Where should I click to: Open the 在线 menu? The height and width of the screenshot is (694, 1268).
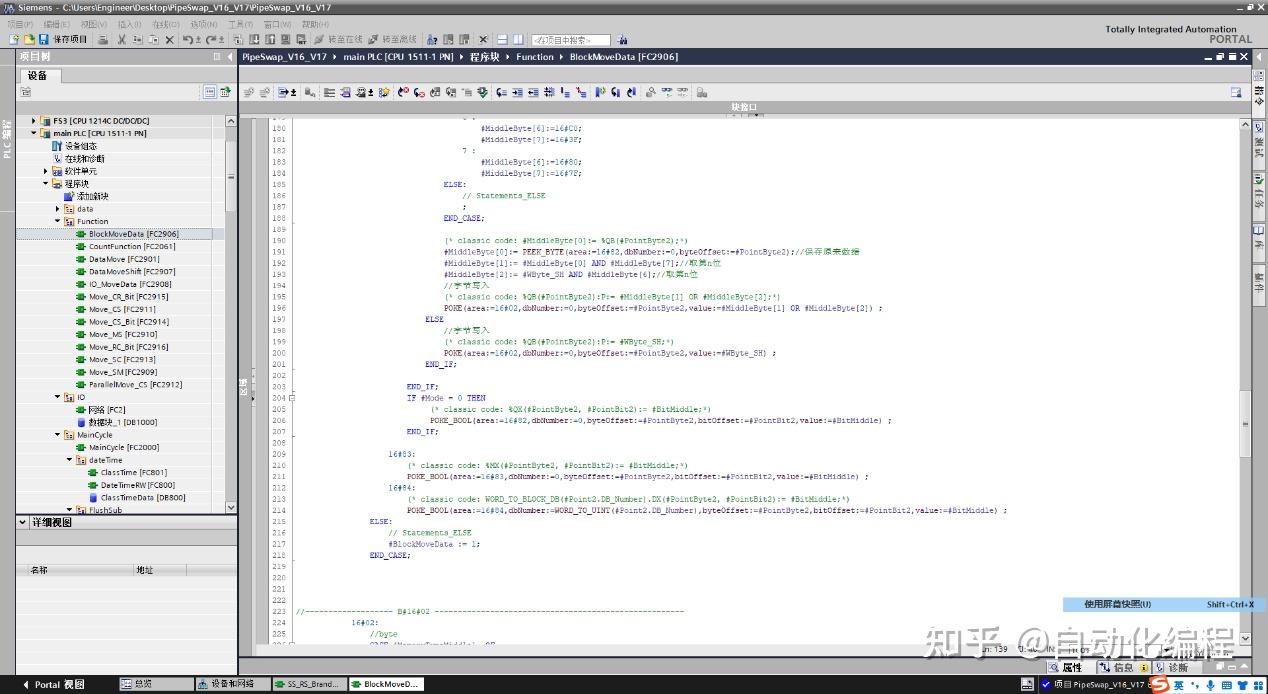[x=166, y=24]
